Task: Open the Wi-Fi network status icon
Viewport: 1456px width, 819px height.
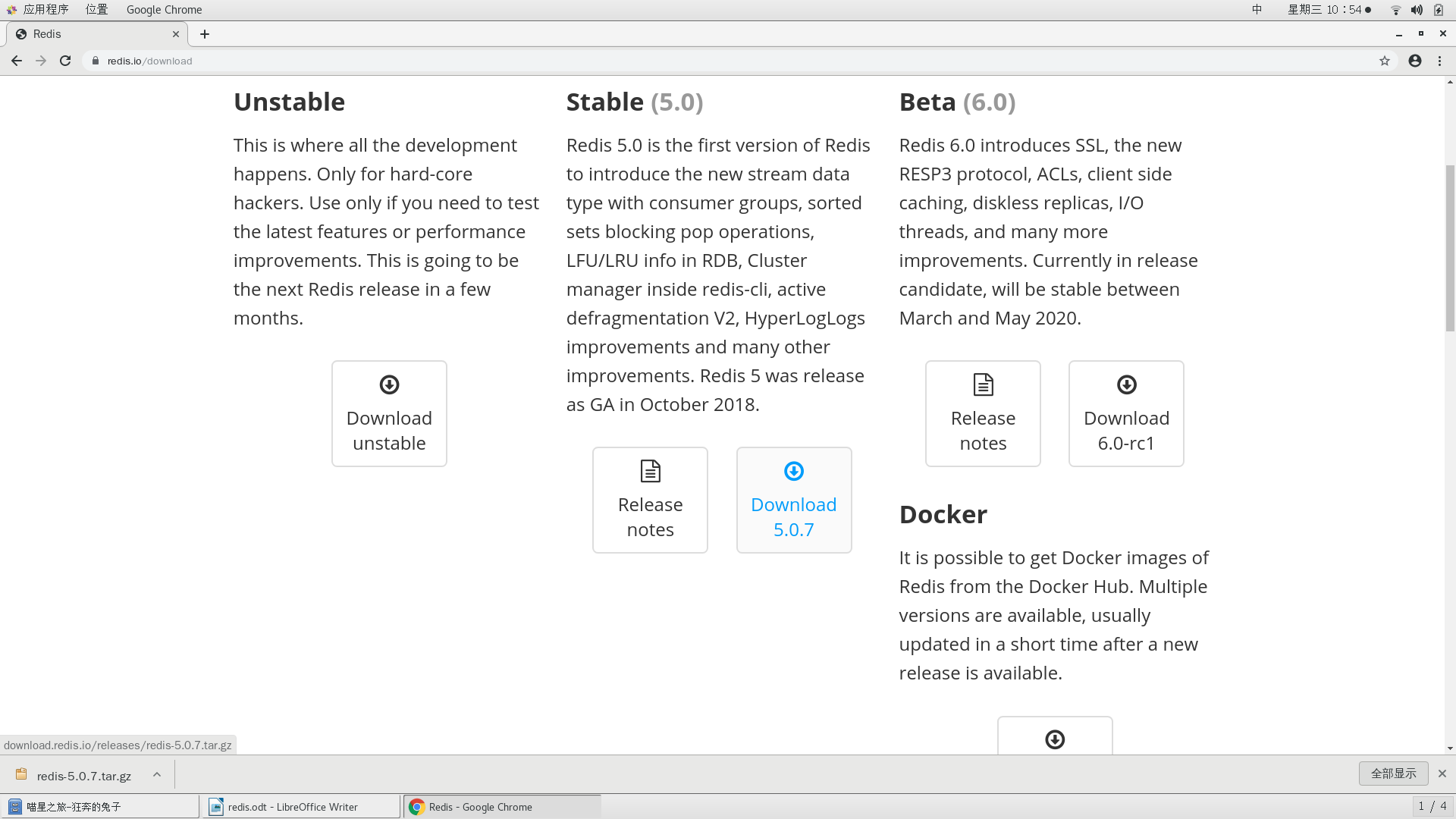Action: tap(1395, 10)
